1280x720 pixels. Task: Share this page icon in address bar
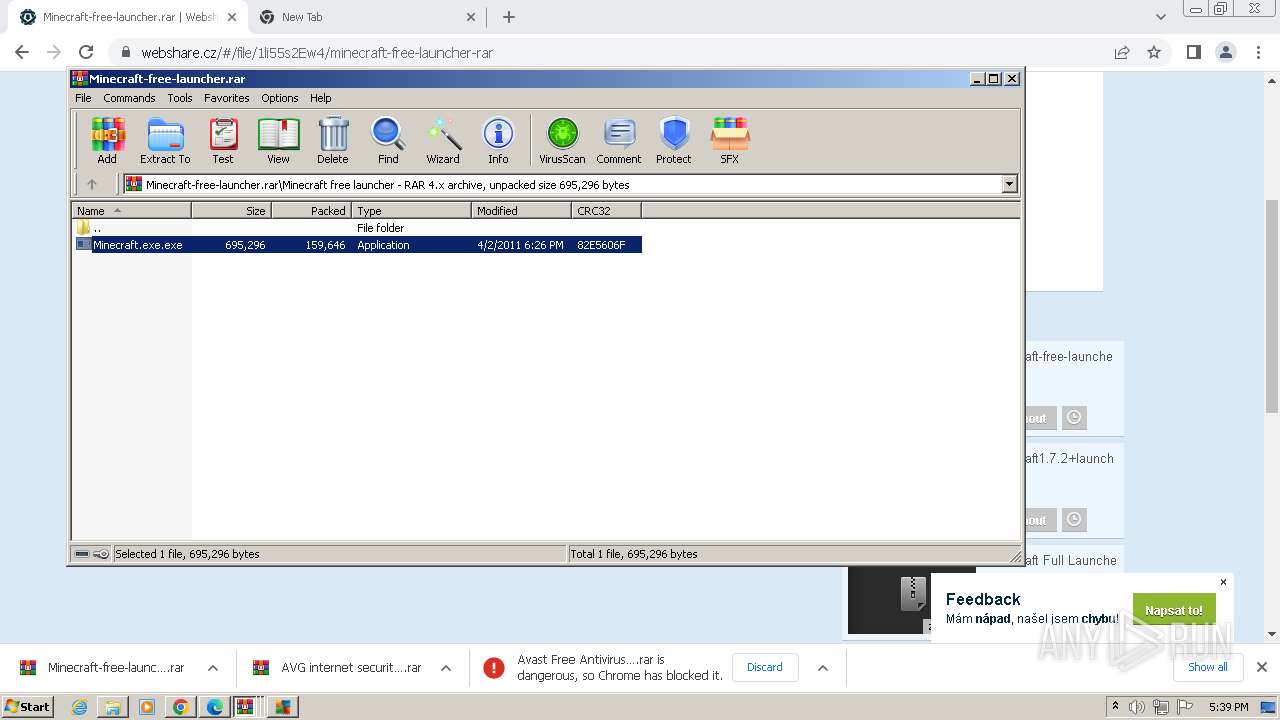(x=1122, y=52)
